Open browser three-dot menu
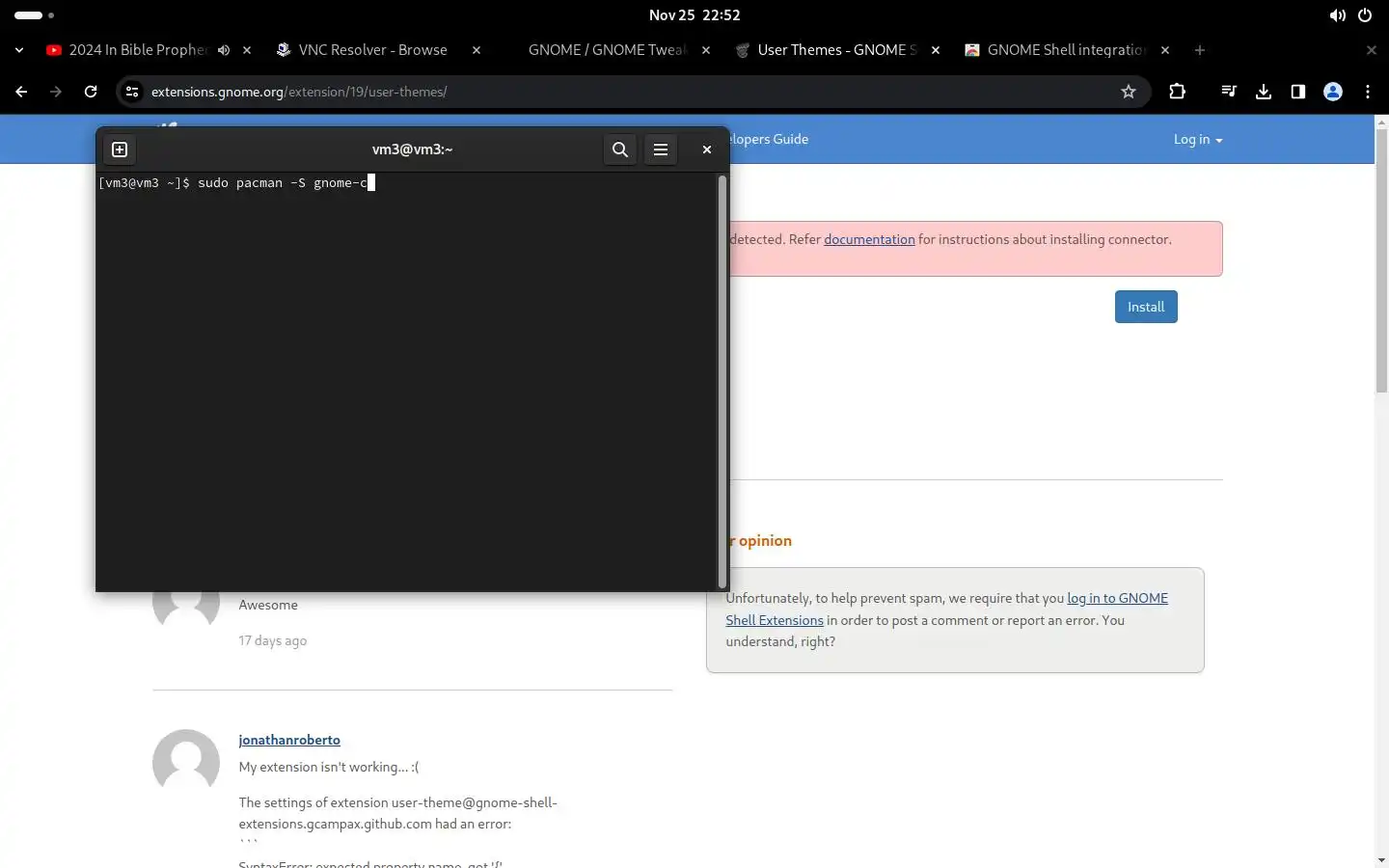 [1368, 92]
